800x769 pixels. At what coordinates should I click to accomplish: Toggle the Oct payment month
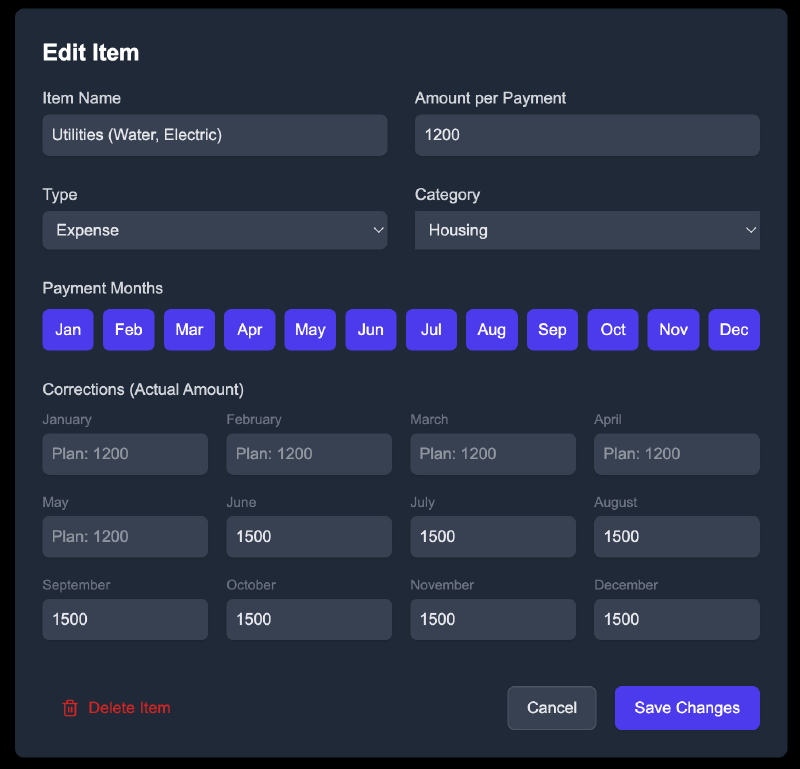612,329
